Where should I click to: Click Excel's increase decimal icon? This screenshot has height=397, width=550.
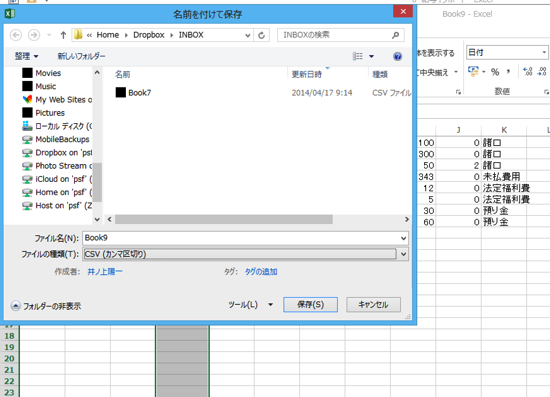pos(528,72)
